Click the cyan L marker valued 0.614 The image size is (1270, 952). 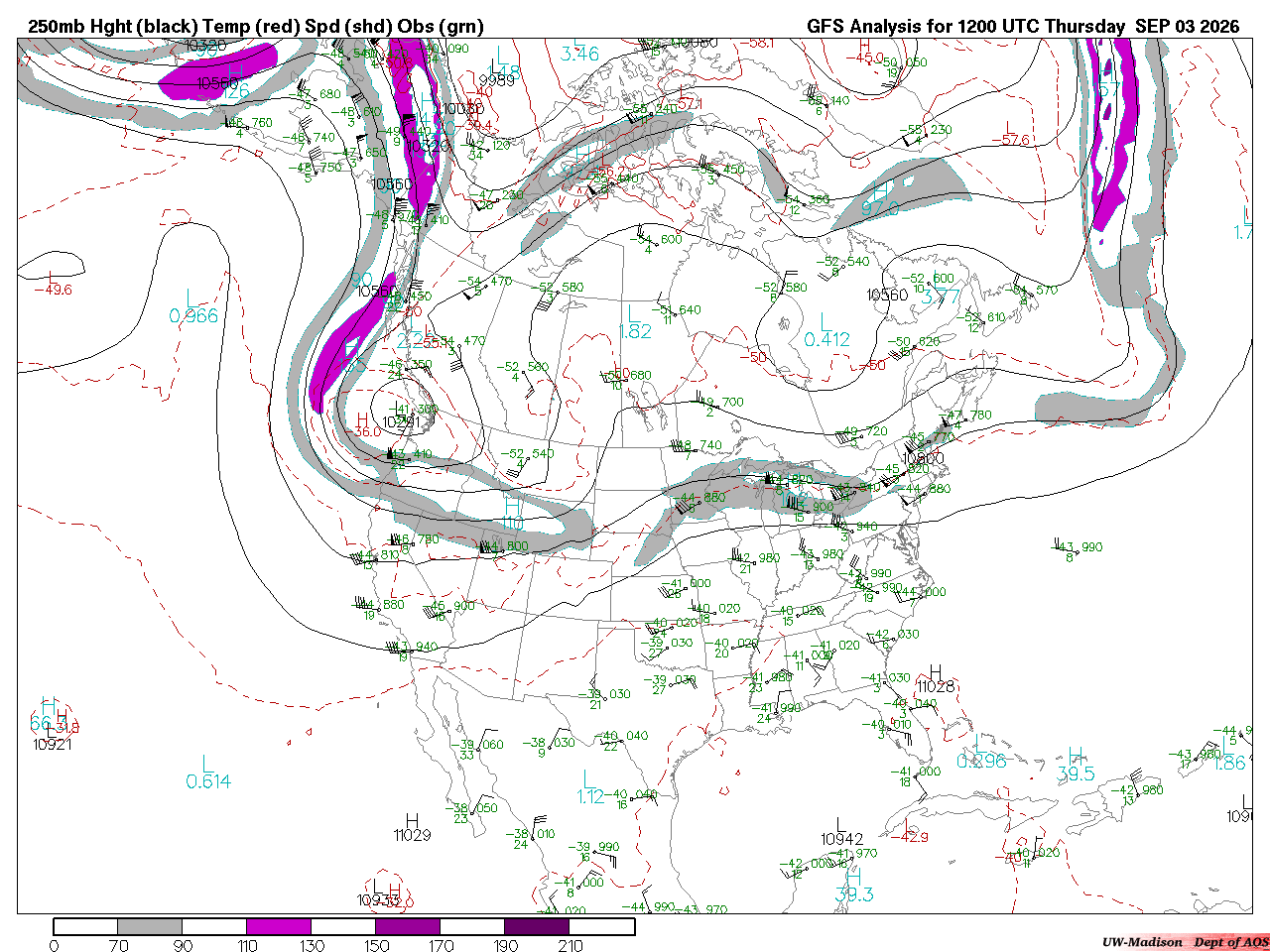tap(207, 764)
